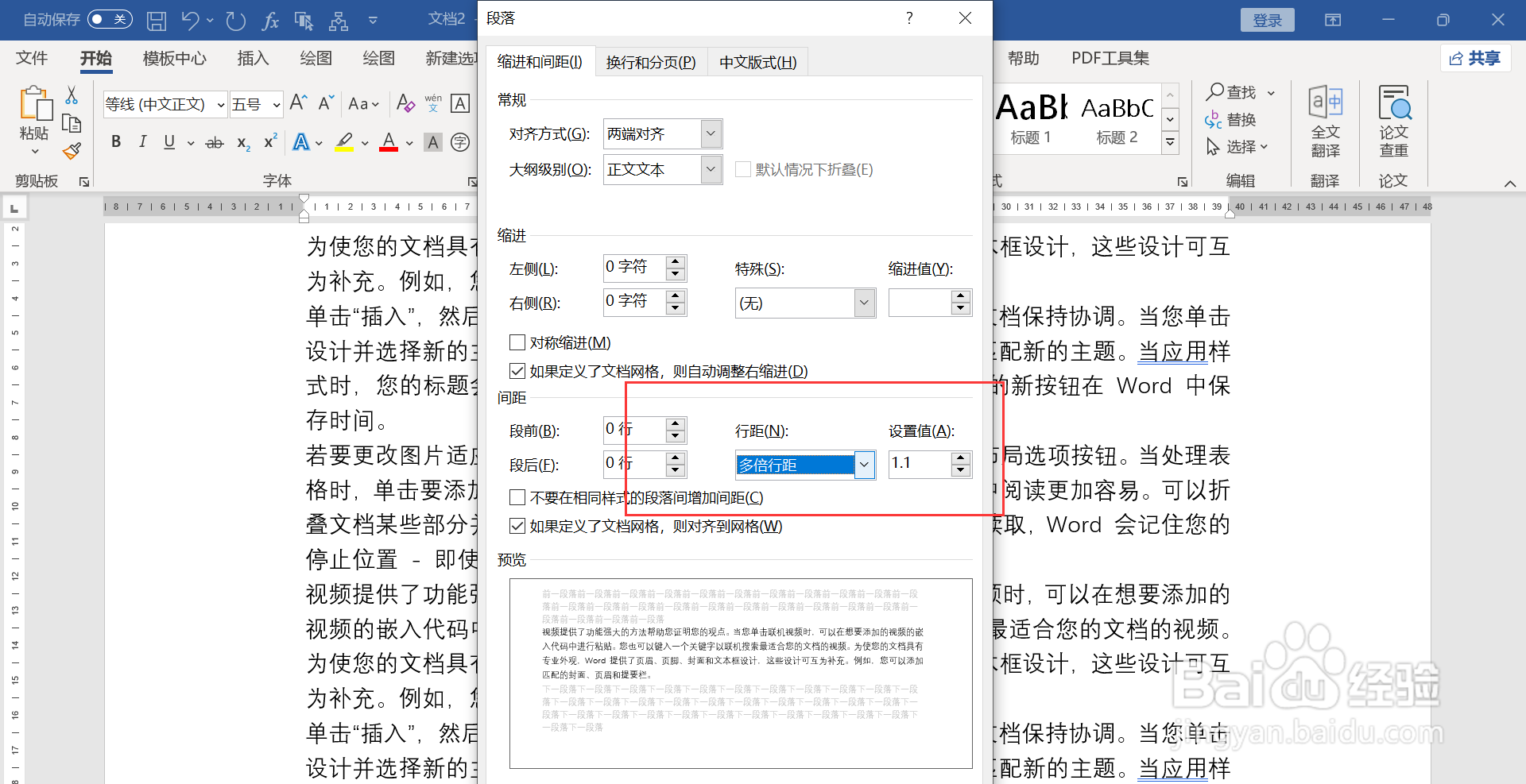Select the Format Painter brush icon
Viewport: 1526px width, 784px height.
point(72,150)
